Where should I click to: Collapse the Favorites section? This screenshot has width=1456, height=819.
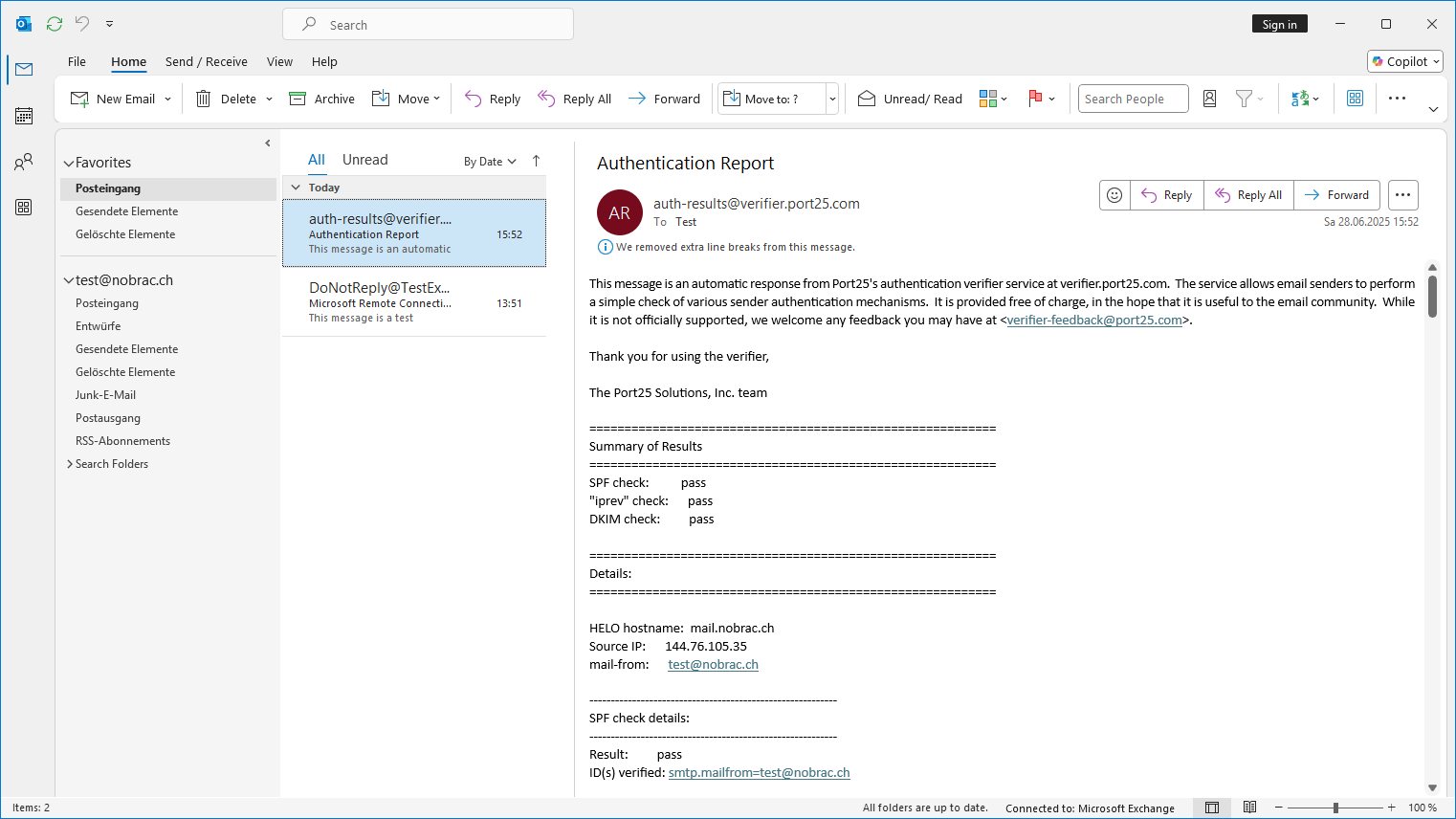69,164
